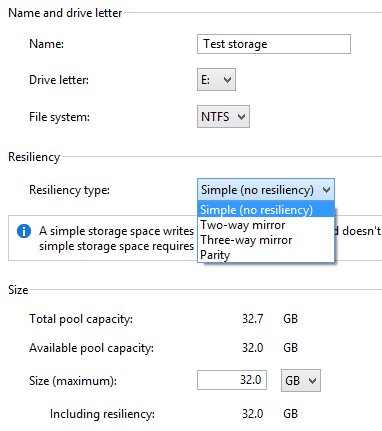Click the File system label
This screenshot has height=431, width=382.
click(x=59, y=117)
